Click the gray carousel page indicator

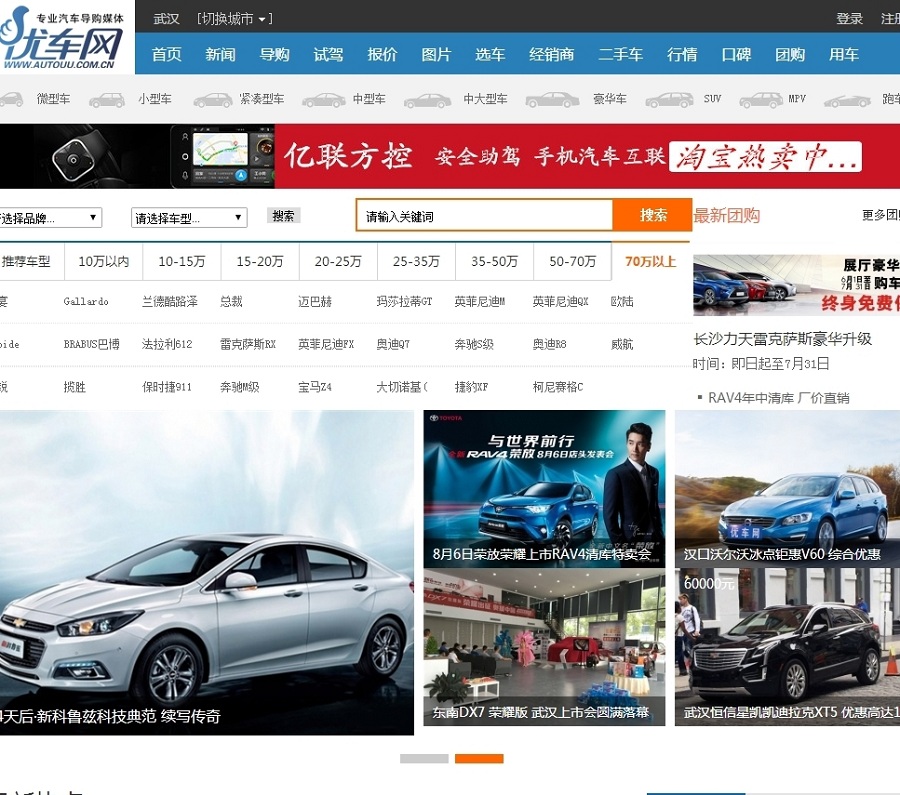[x=424, y=759]
